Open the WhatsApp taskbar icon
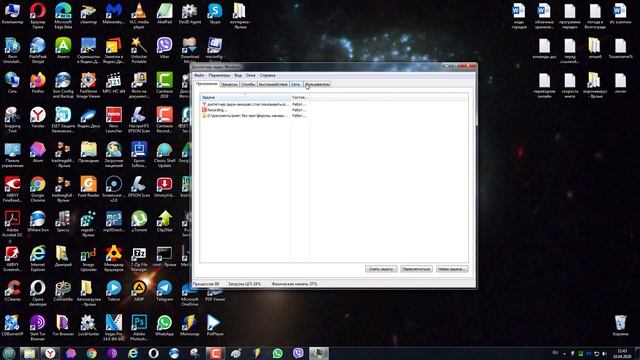The width and height of the screenshot is (640, 360). (x=278, y=353)
